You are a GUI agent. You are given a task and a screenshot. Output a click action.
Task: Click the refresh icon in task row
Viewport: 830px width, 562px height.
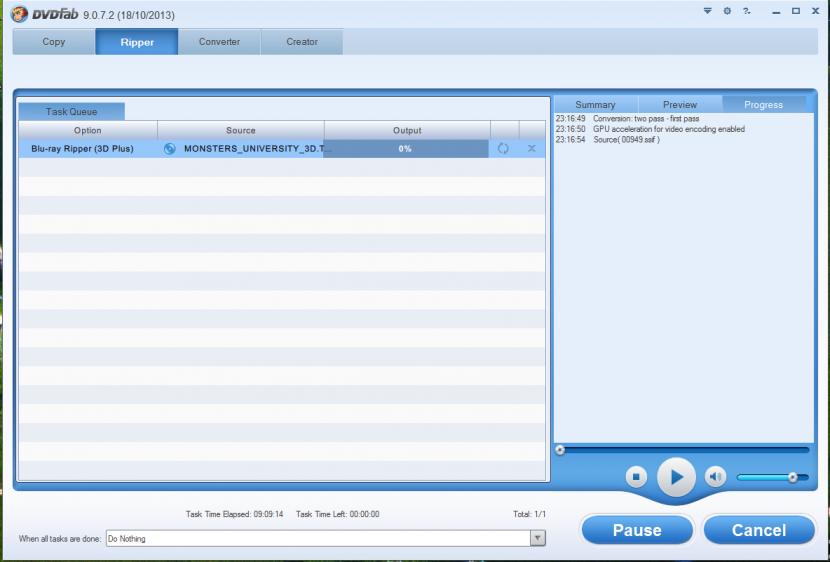pyautogui.click(x=503, y=149)
